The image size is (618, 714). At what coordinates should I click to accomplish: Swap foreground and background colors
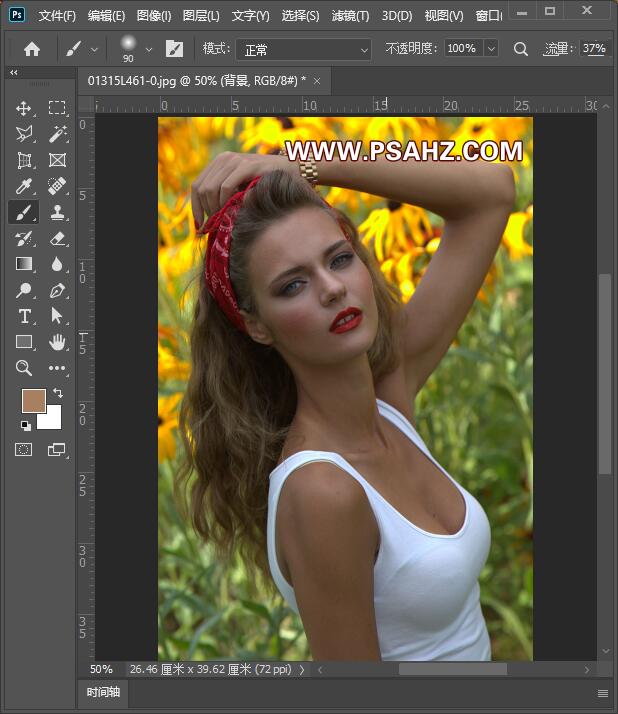58,392
